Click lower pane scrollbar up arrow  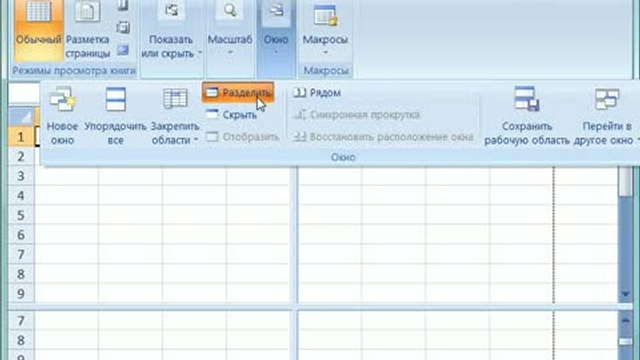pos(626,321)
